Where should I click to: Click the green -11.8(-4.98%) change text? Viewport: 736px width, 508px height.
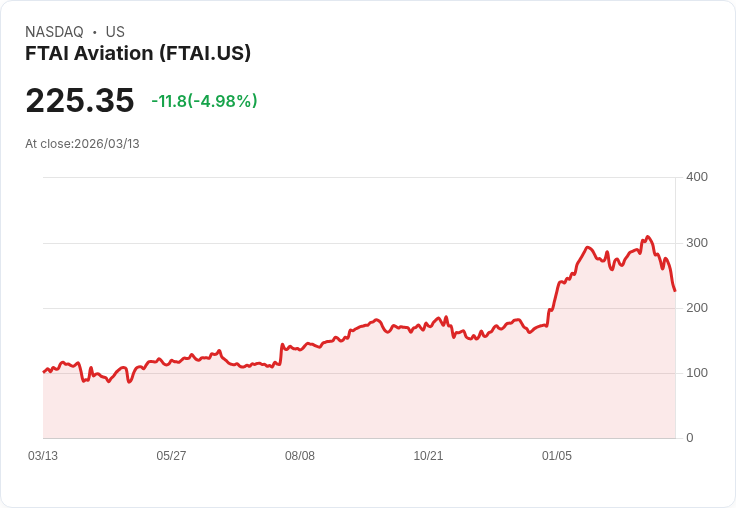[x=204, y=101]
